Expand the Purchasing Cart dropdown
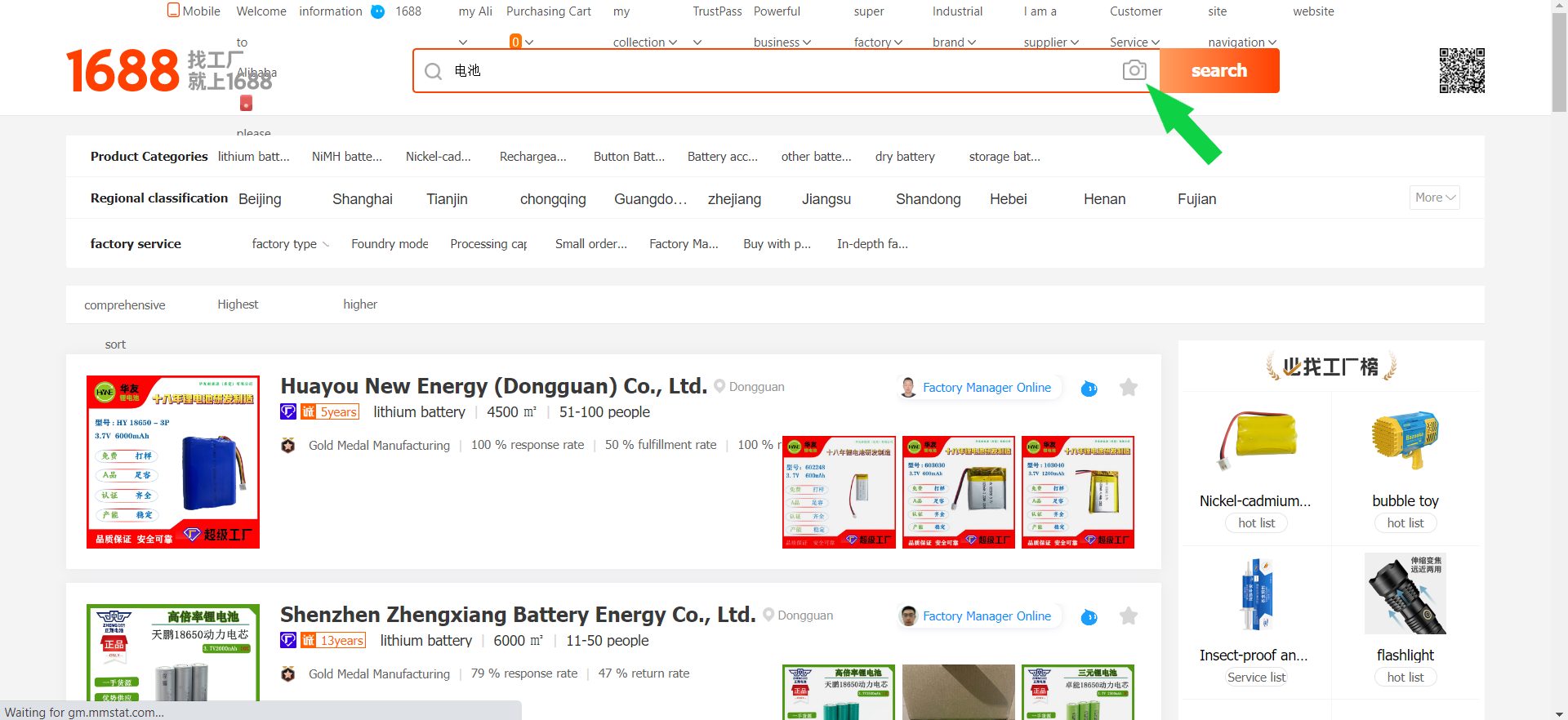This screenshot has height=720, width=1568. [x=529, y=42]
